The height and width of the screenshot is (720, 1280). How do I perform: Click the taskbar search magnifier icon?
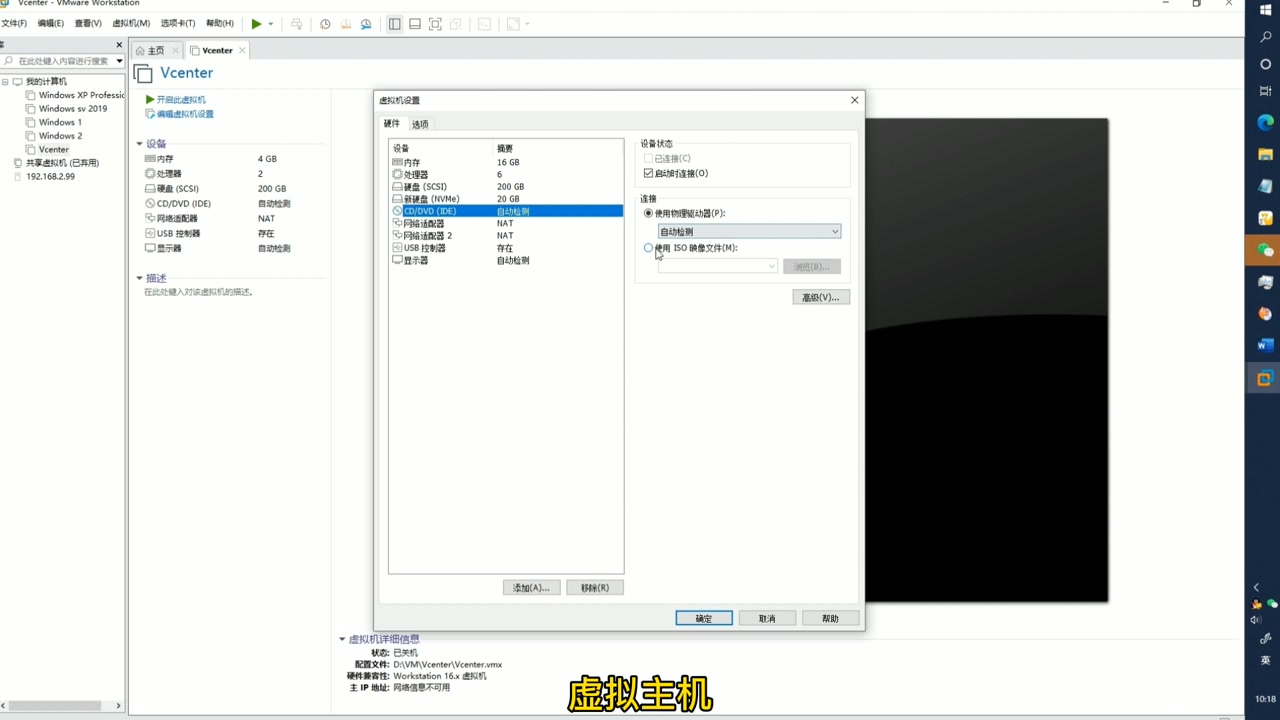(1265, 37)
